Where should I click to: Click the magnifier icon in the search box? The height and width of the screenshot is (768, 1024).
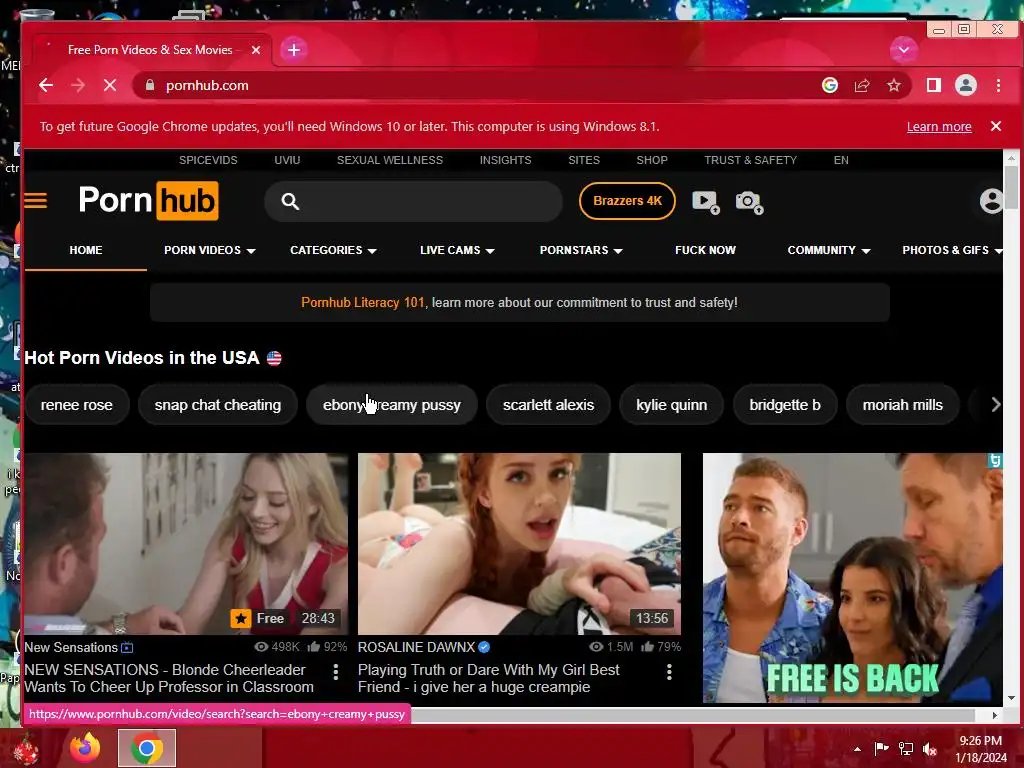[x=290, y=202]
